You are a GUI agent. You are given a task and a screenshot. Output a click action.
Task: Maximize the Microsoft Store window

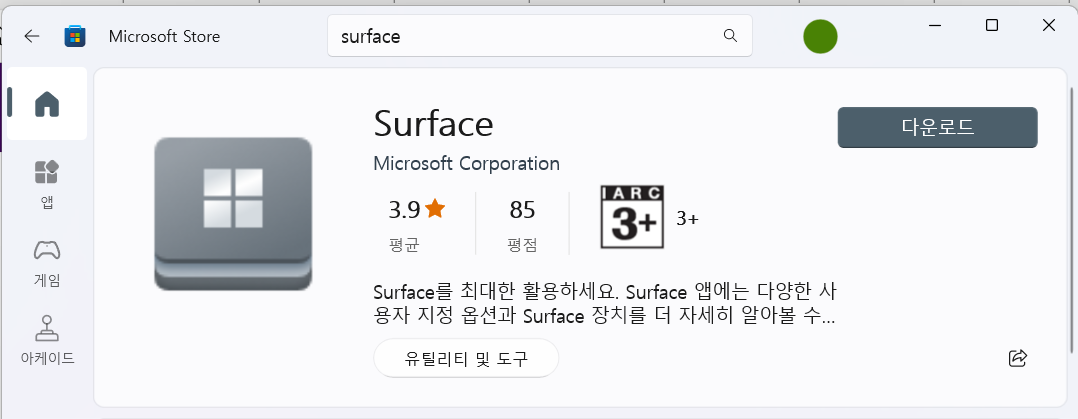pos(991,25)
